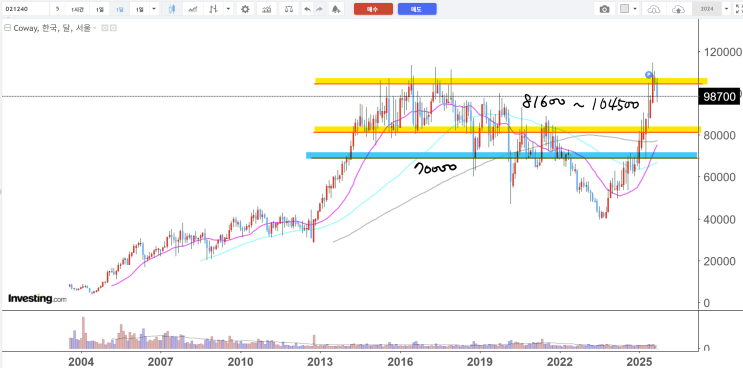This screenshot has height=368, width=743.
Task: Select the highlighted 1달 interval
Action: [x=119, y=9]
